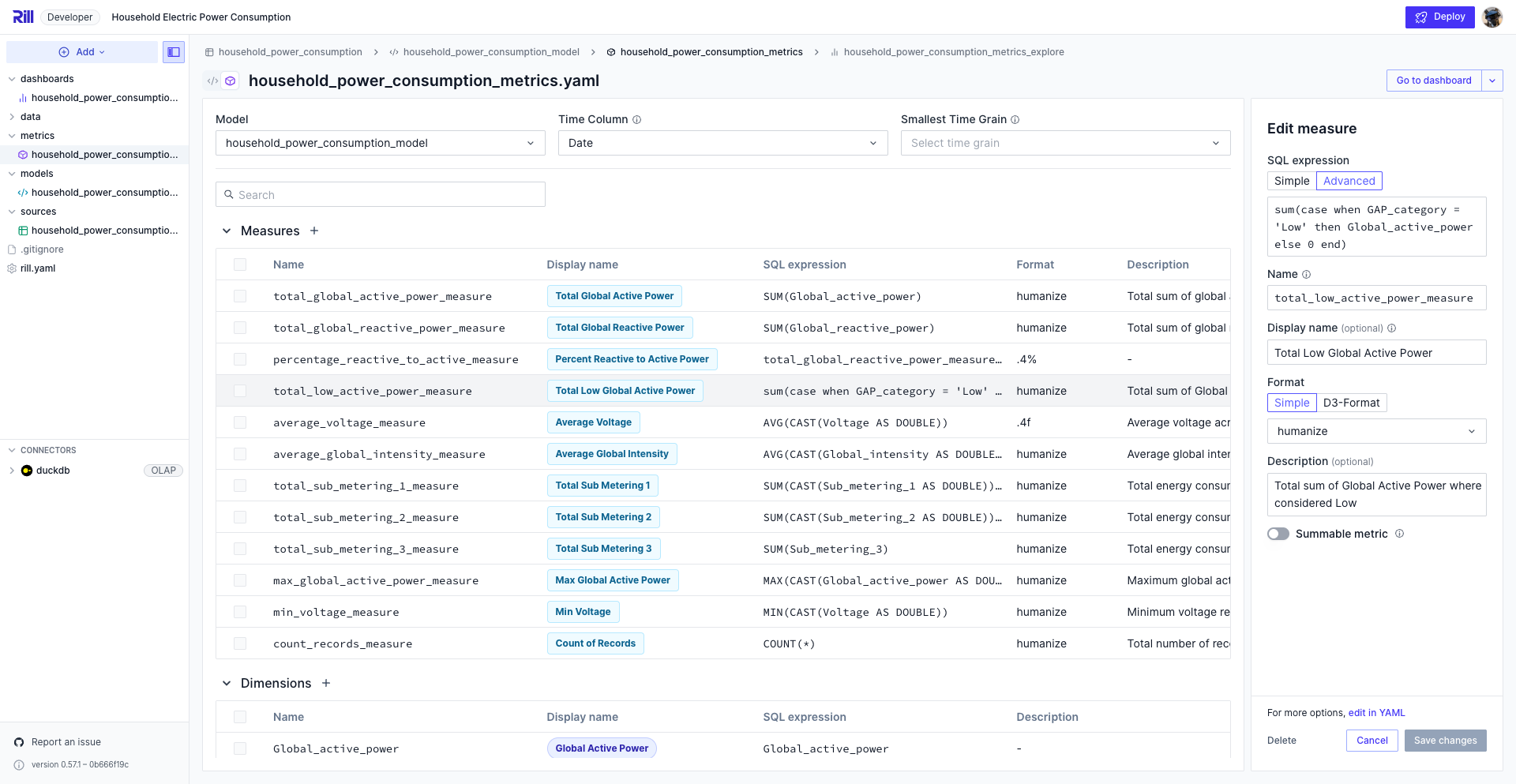Click the edit in YAML link
Viewport: 1516px width, 784px height.
click(1376, 713)
